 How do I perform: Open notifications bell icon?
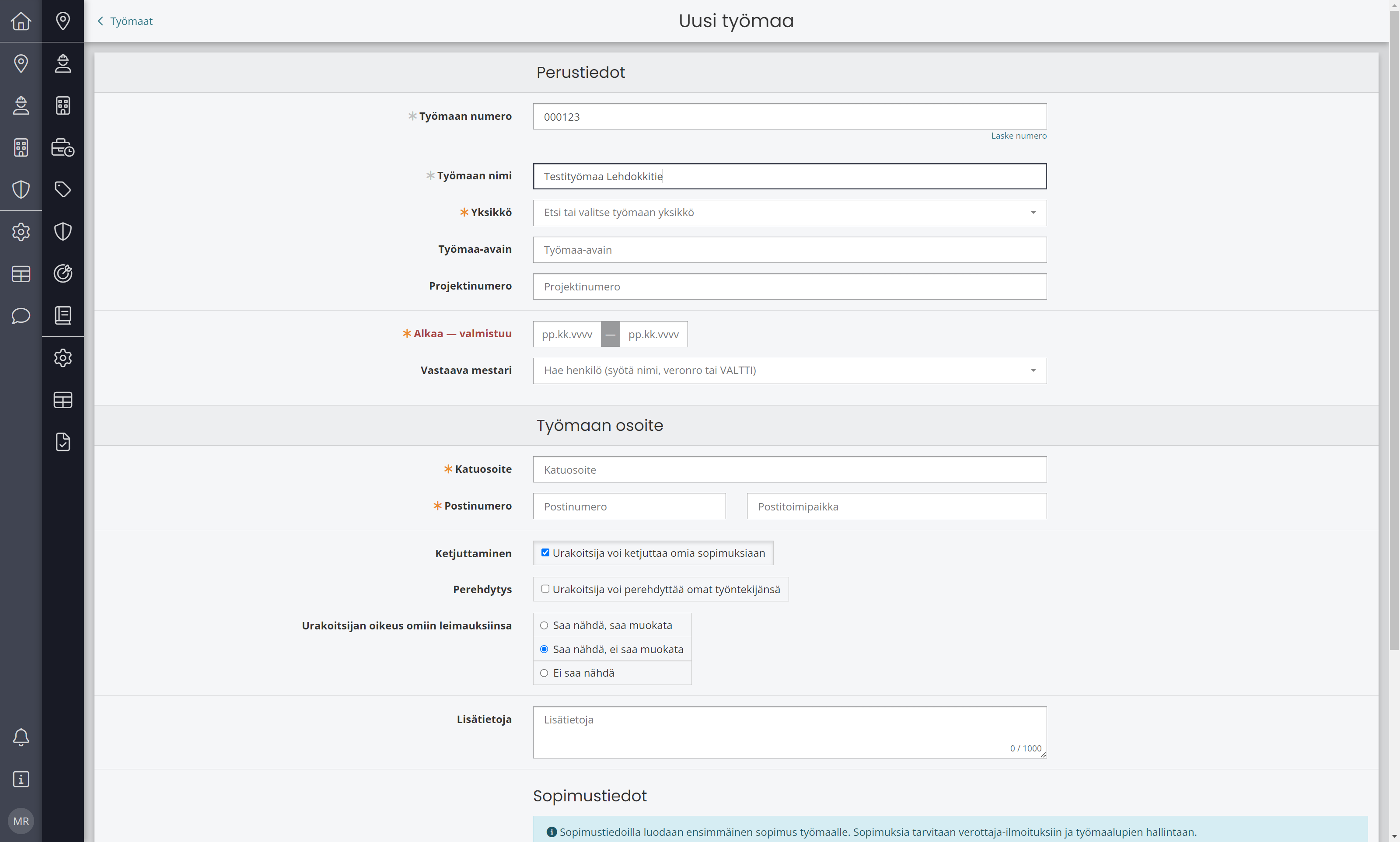point(21,737)
